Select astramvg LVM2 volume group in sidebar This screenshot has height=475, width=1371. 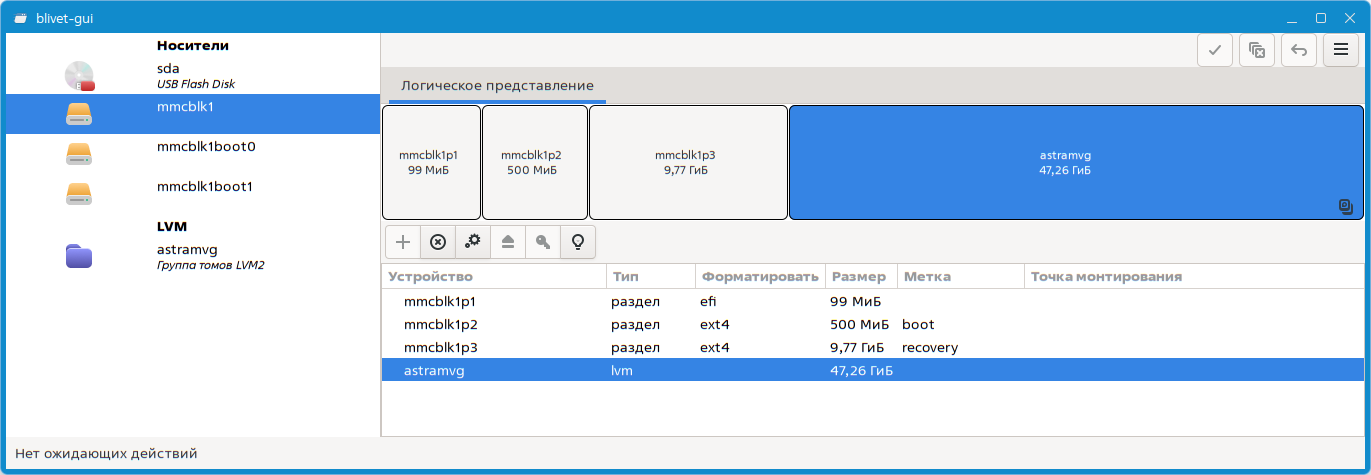[x=190, y=256]
